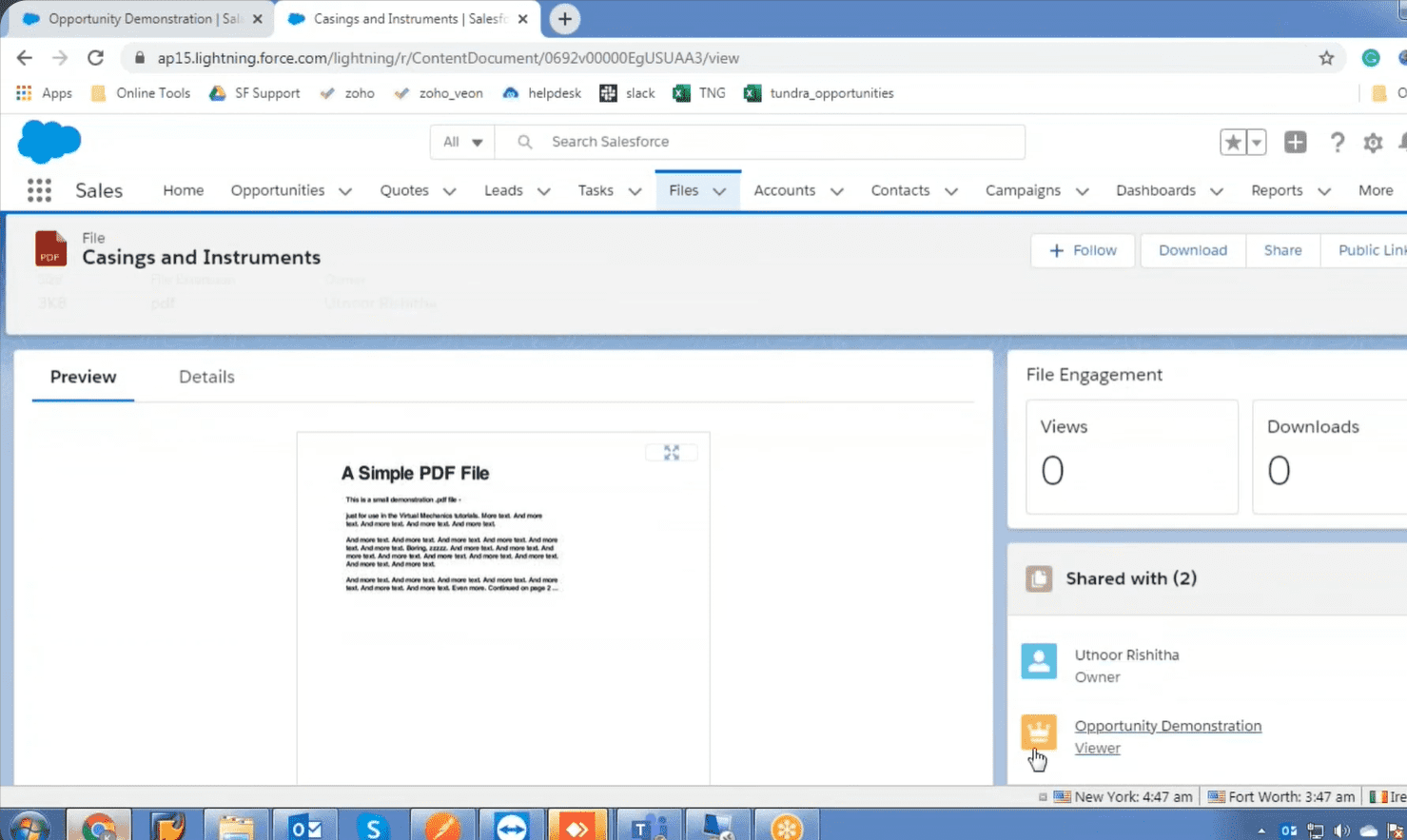Open the Help question mark icon
Viewport: 1407px width, 840px height.
point(1337,143)
